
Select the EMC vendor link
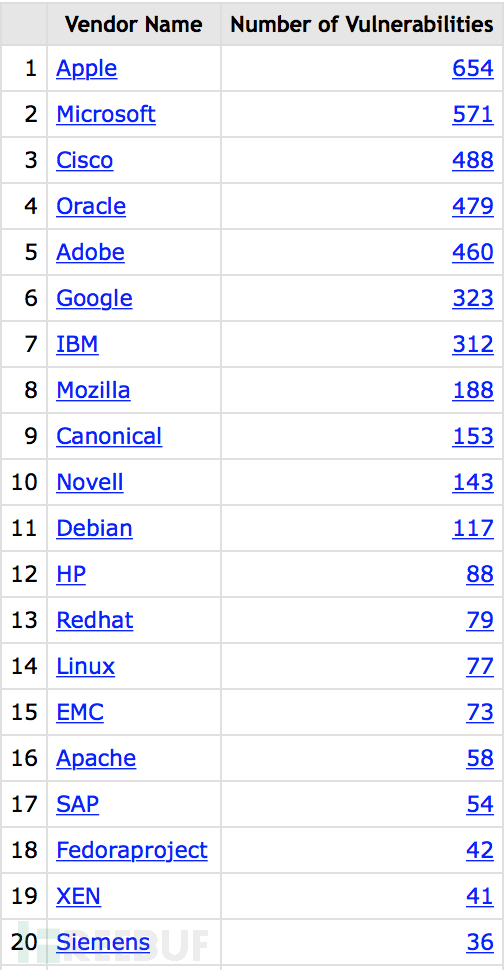[80, 712]
